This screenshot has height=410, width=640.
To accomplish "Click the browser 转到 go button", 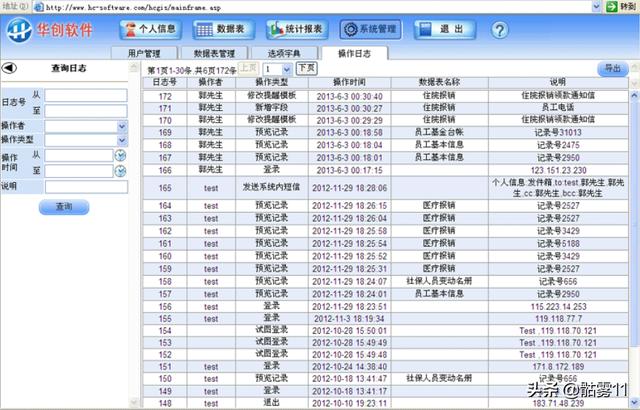I will click(x=622, y=7).
